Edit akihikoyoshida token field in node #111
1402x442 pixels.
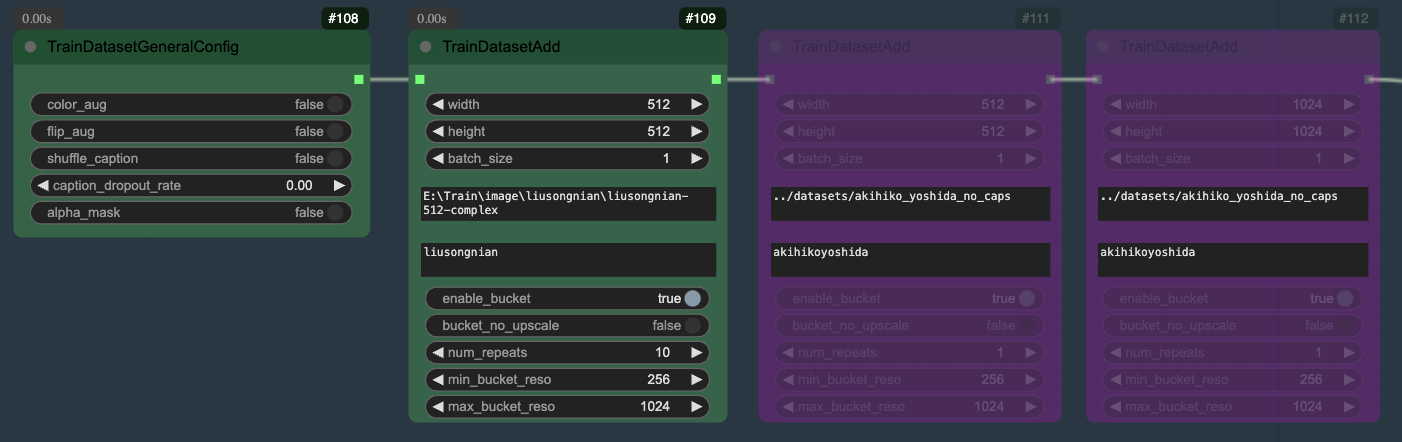pos(910,259)
